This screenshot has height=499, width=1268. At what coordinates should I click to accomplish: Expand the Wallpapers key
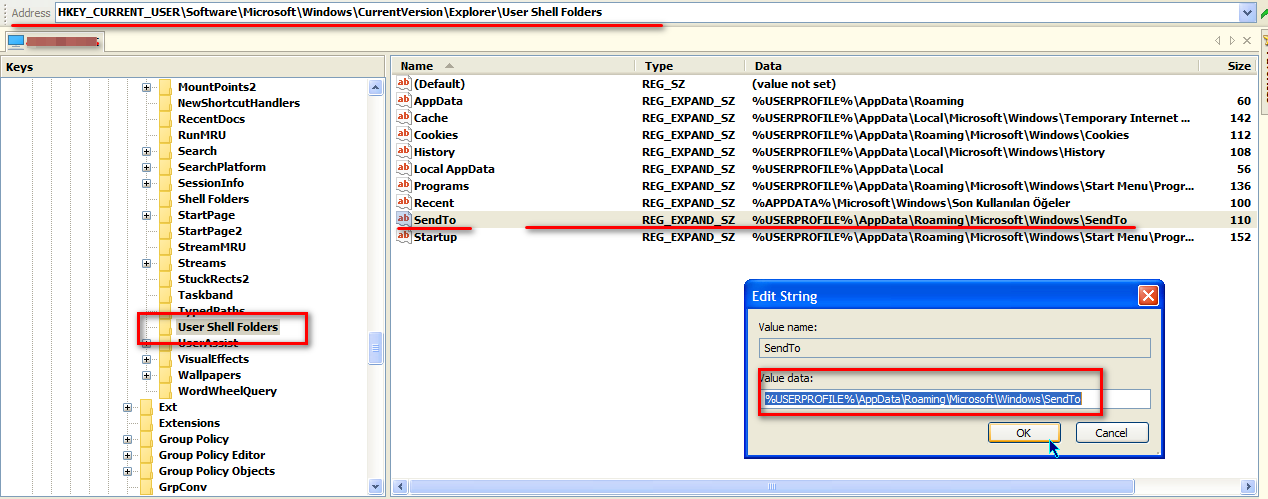pyautogui.click(x=146, y=375)
